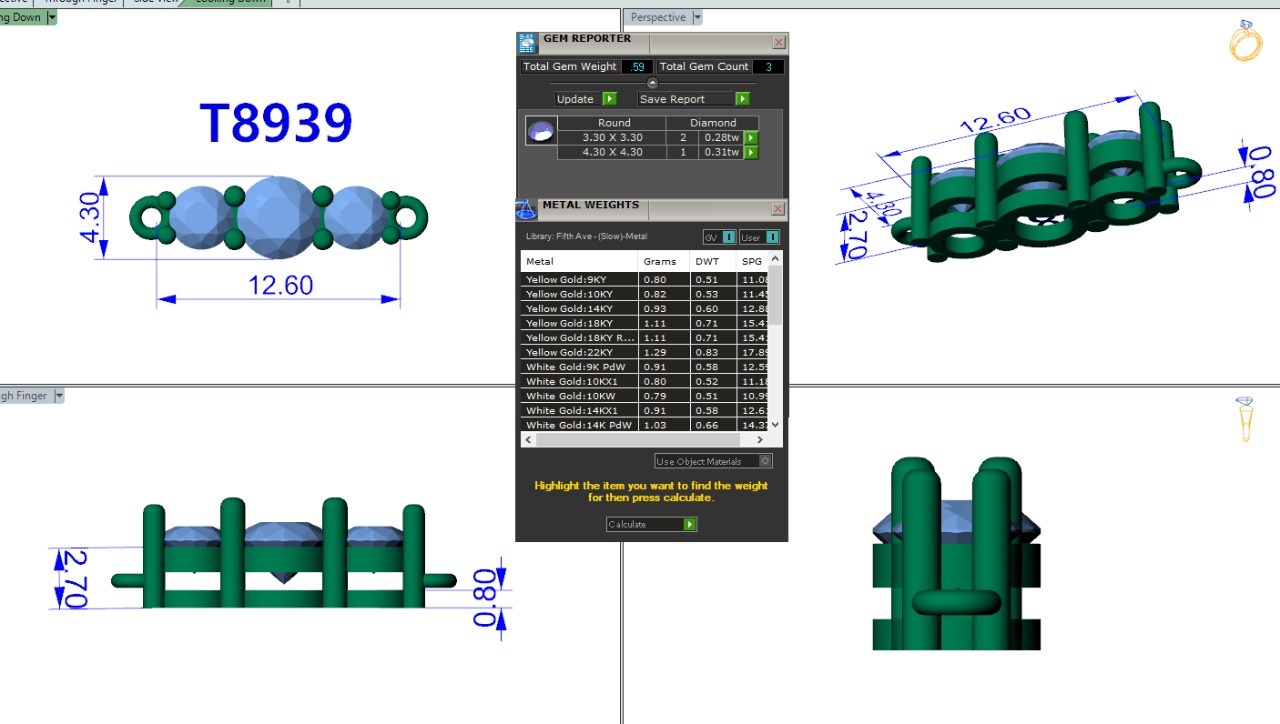
Task: Select the White Gold:14KX1 row
Action: tap(645, 410)
